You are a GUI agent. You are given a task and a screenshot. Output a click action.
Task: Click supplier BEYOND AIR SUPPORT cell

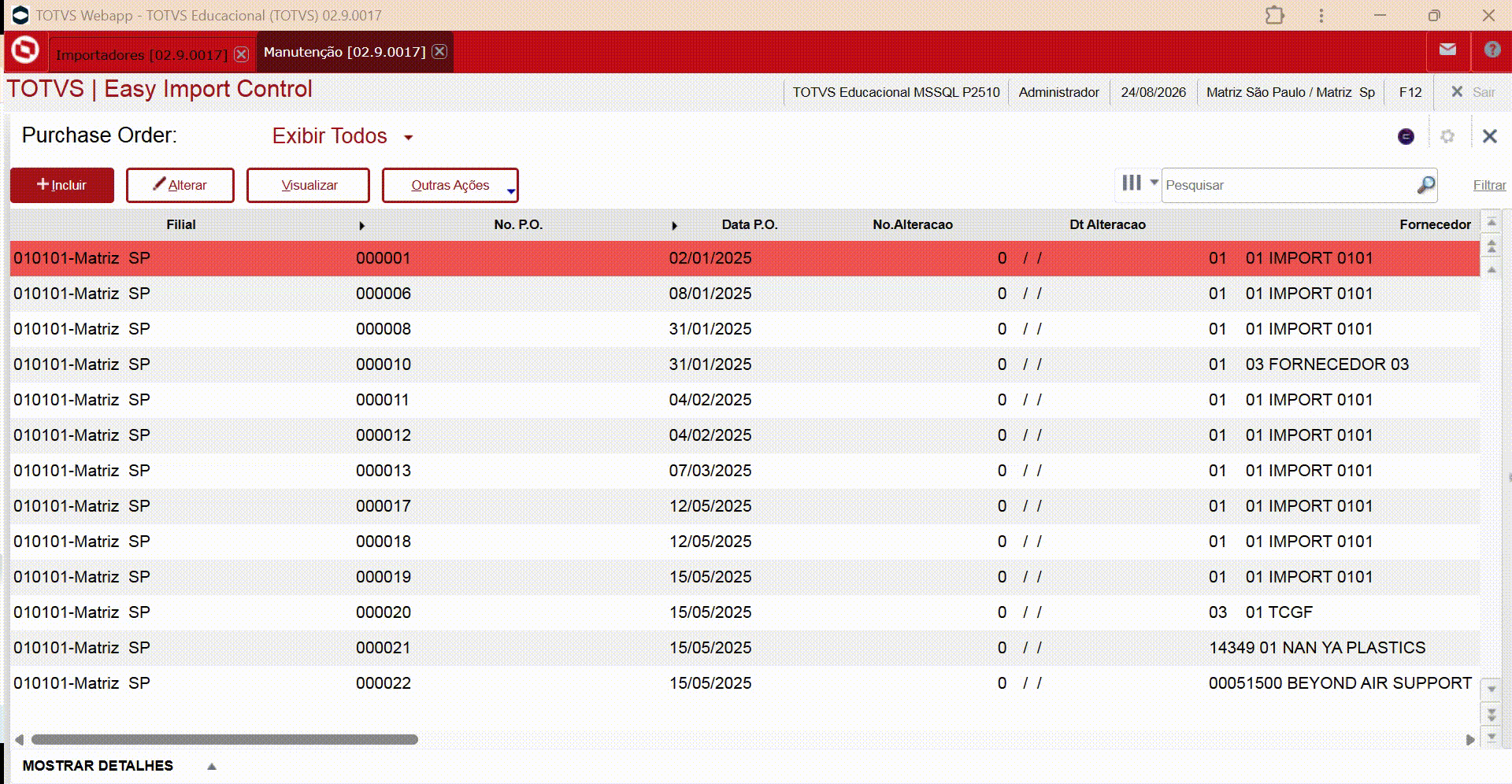(1340, 683)
